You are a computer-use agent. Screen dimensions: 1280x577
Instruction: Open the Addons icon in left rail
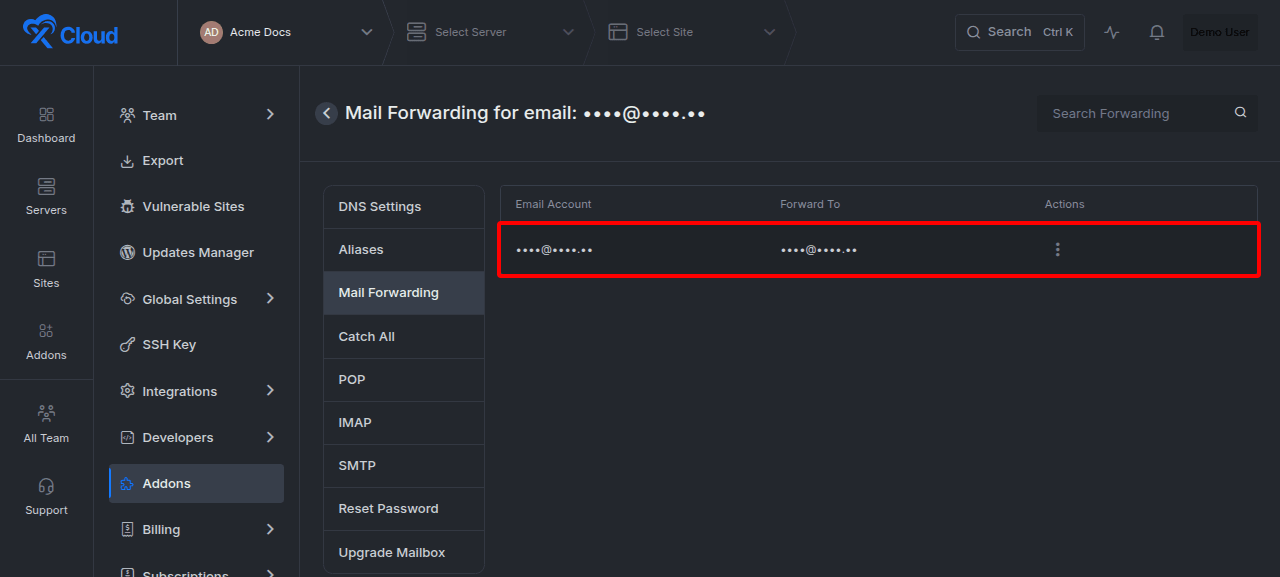[x=46, y=331]
